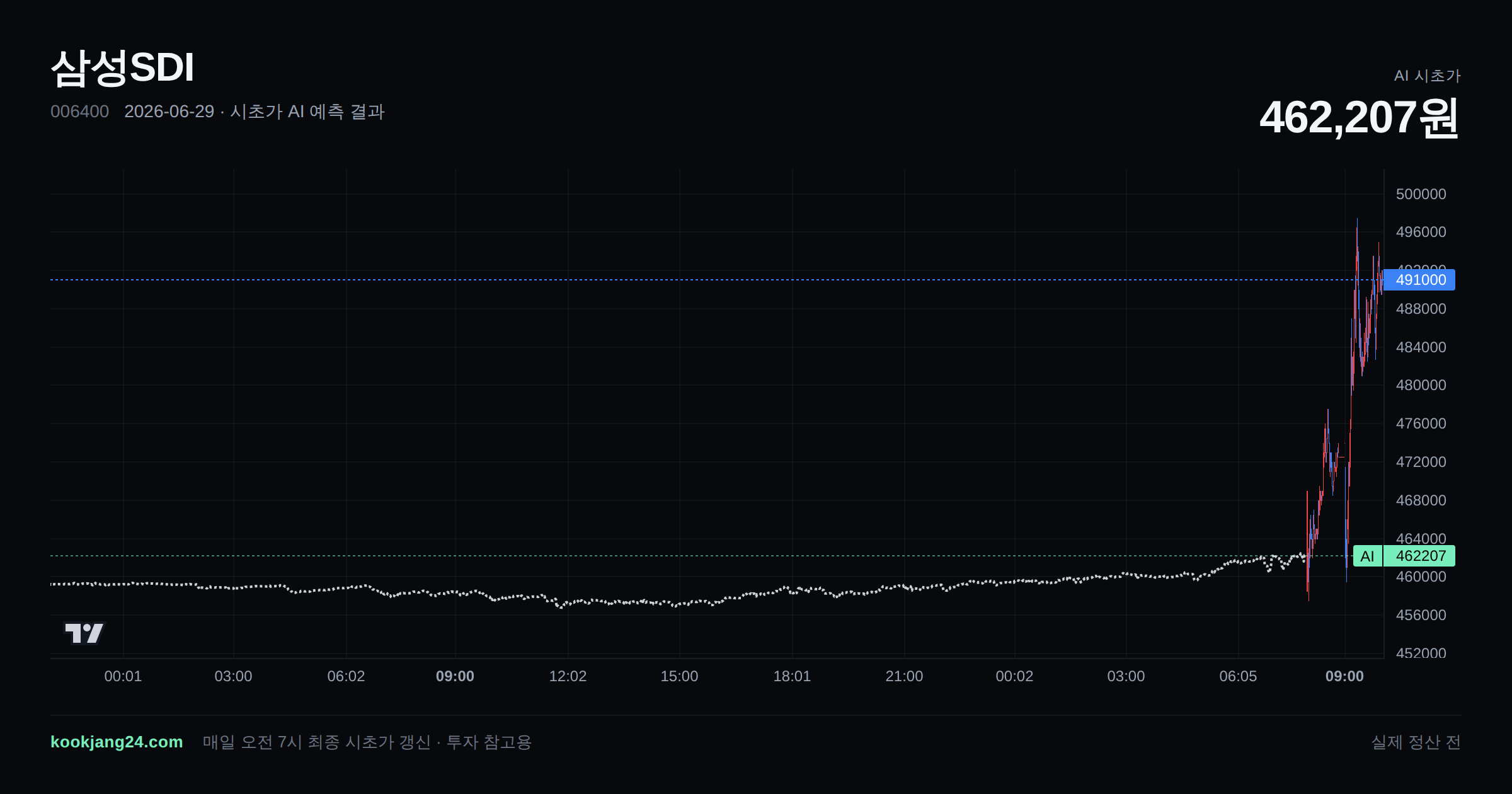
Task: Click the 00:01 time axis label
Action: tap(123, 676)
